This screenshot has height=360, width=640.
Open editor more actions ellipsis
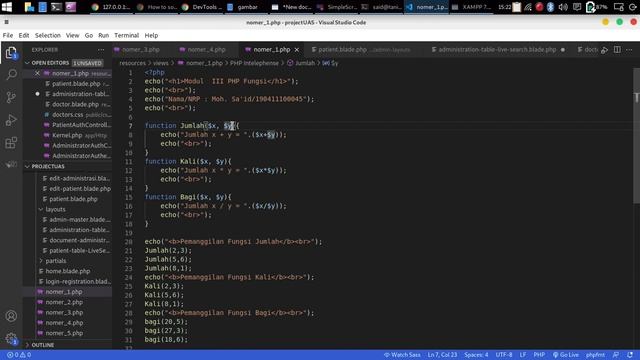click(x=629, y=49)
